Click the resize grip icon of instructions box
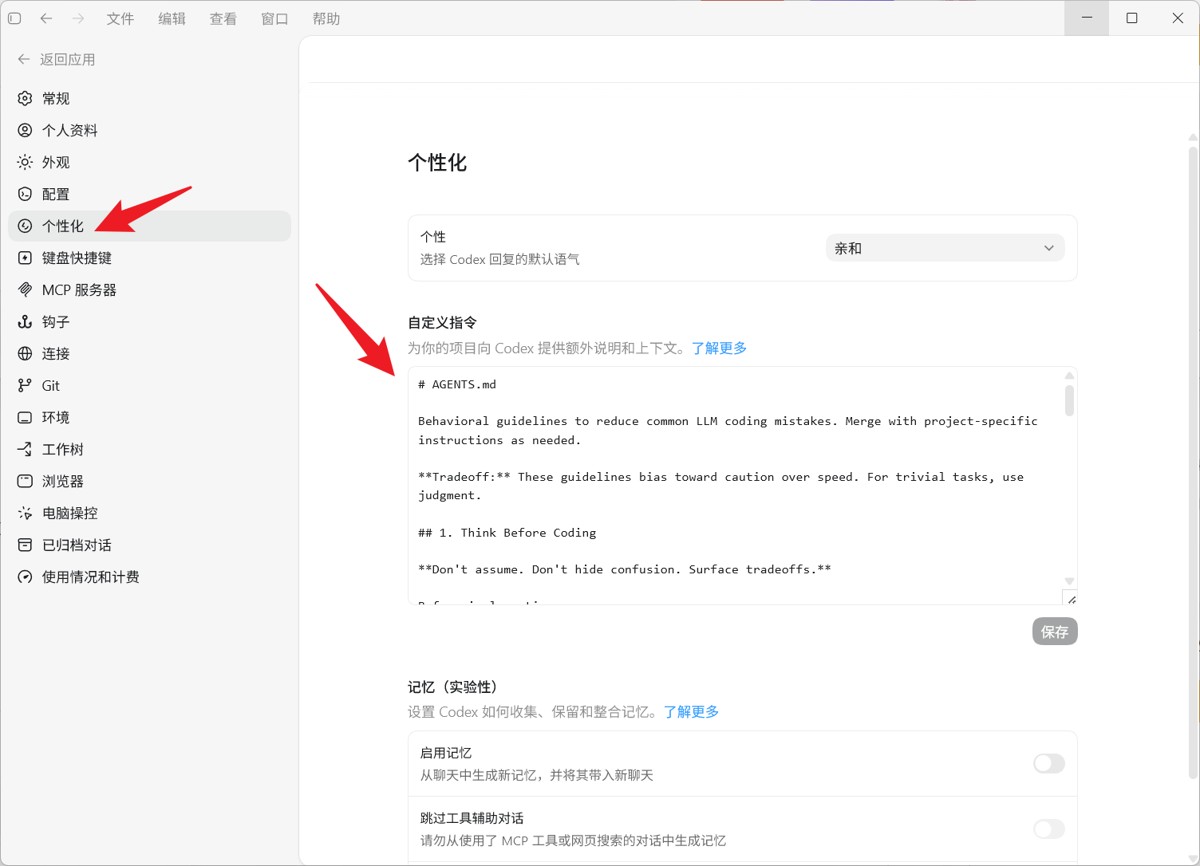 [1070, 599]
